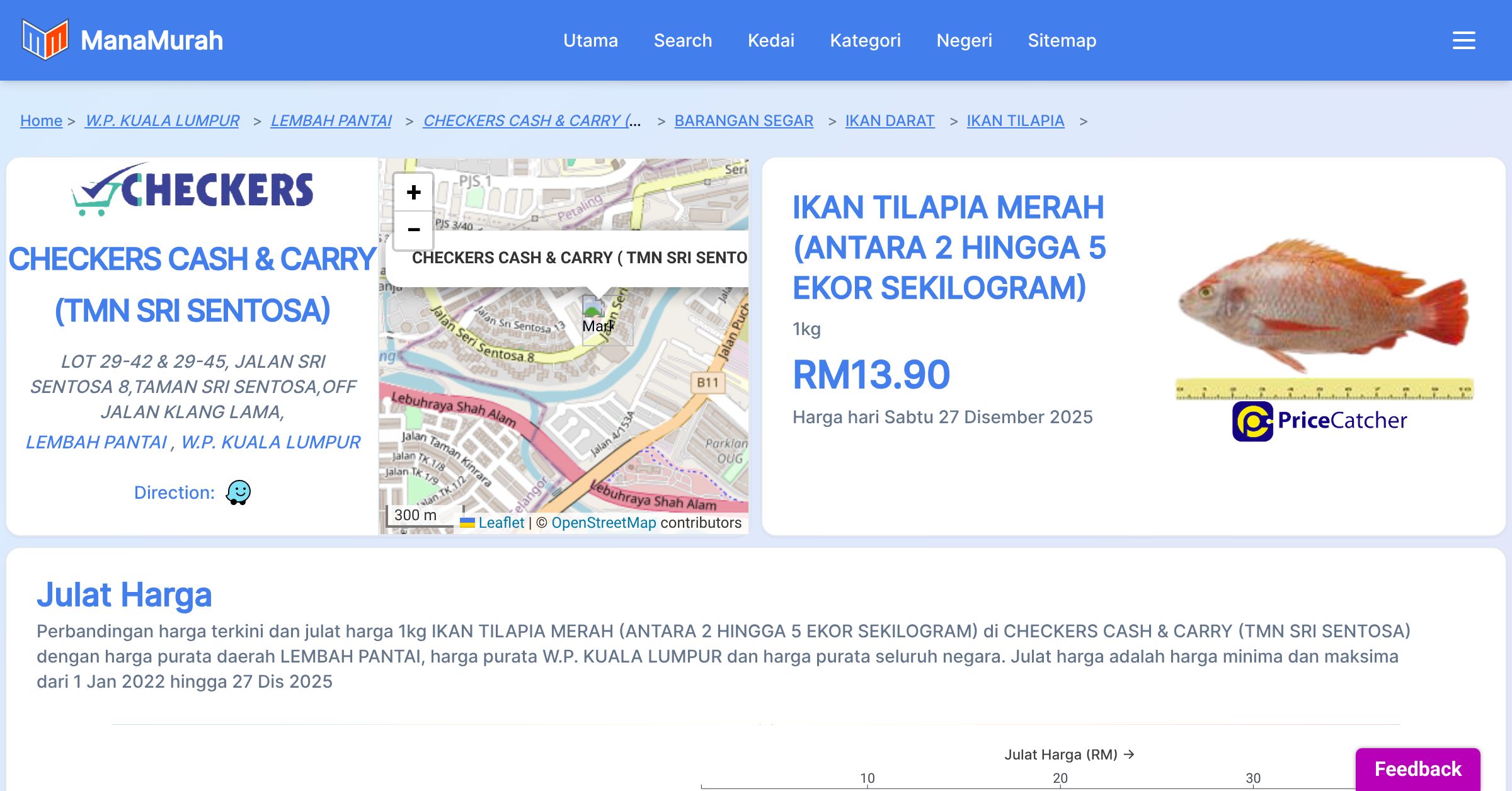Image resolution: width=1512 pixels, height=791 pixels.
Task: Go to the Search page
Action: coord(682,40)
